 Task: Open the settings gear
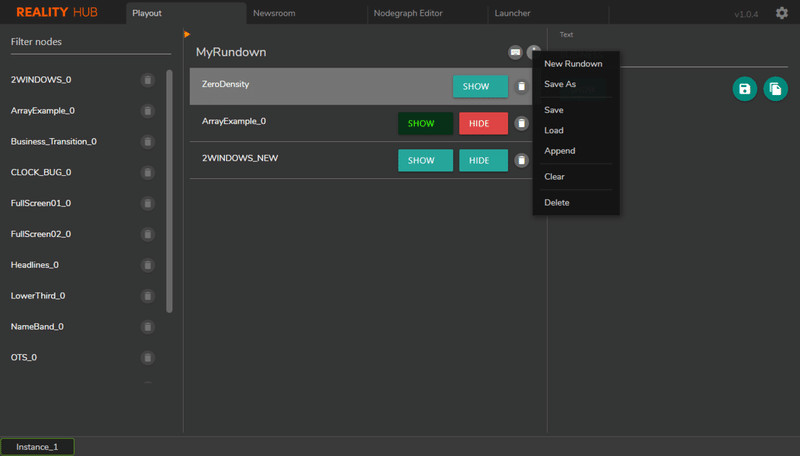(x=782, y=13)
